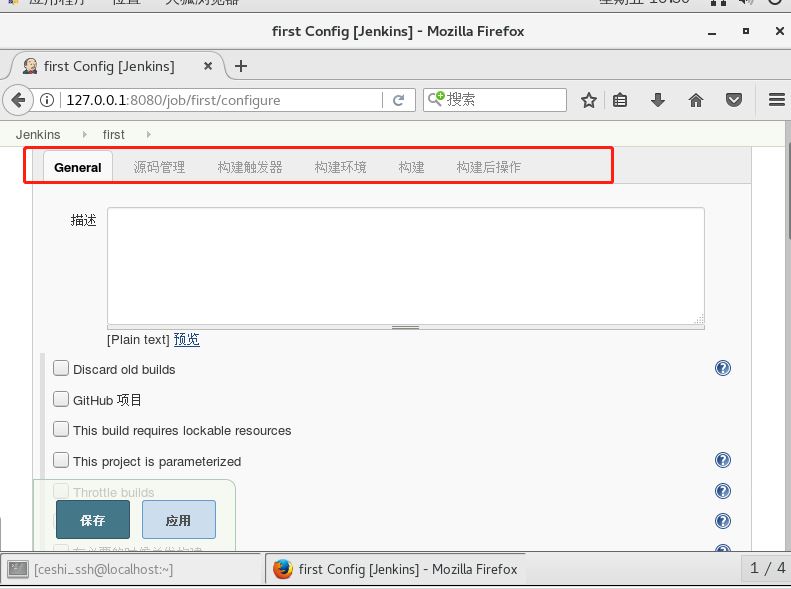Tick This build requires lockable resources

click(61, 430)
